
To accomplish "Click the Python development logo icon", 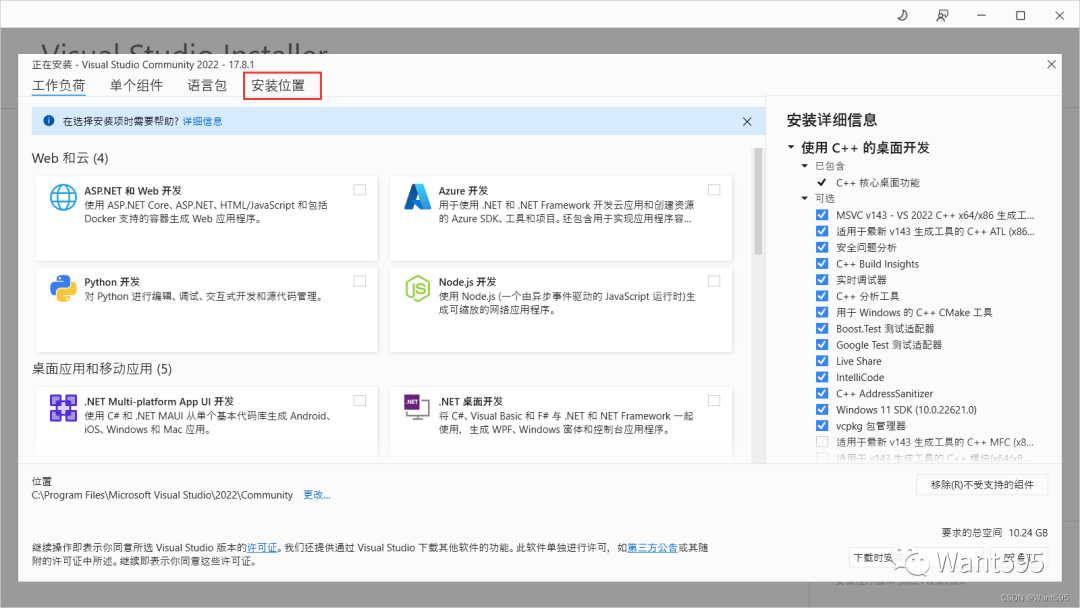I will [63, 289].
